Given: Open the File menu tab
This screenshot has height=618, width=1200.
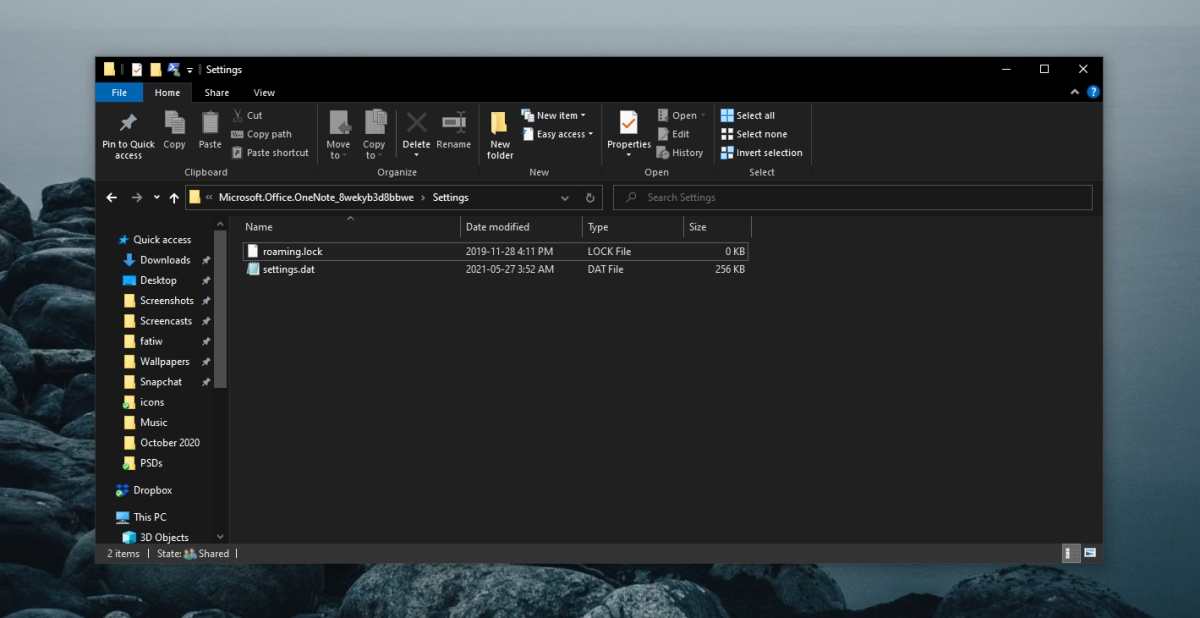Looking at the screenshot, I should coord(119,92).
